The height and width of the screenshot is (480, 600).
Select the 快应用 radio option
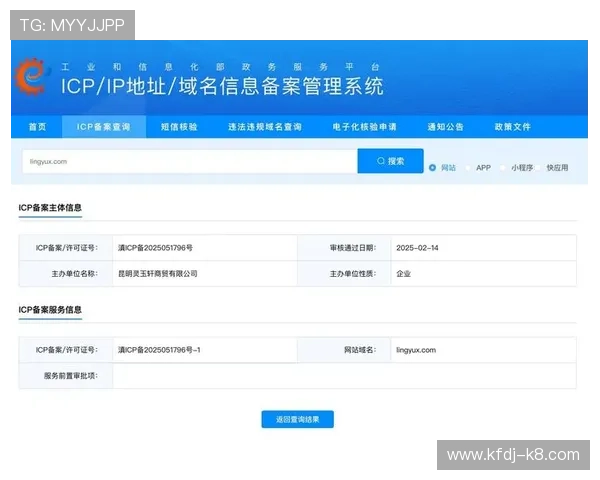tap(538, 168)
